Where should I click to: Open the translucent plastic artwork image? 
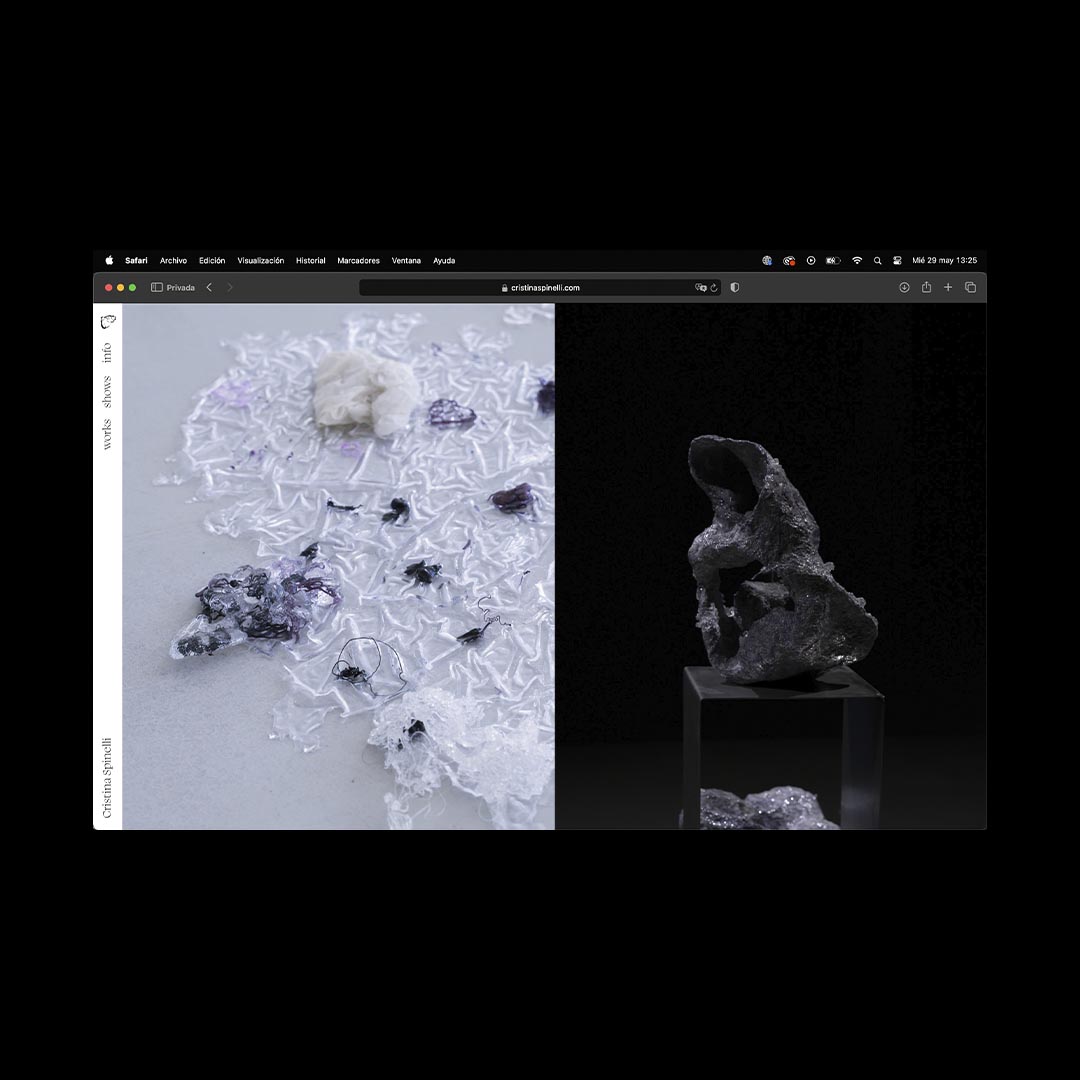click(338, 566)
